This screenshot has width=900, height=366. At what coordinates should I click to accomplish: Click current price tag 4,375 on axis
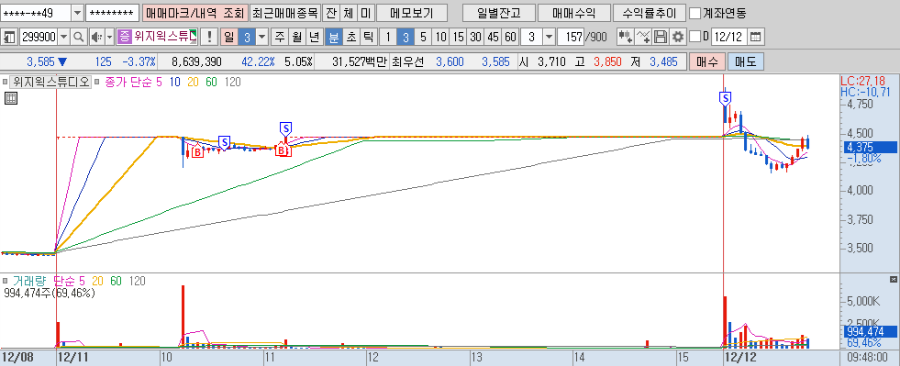869,147
